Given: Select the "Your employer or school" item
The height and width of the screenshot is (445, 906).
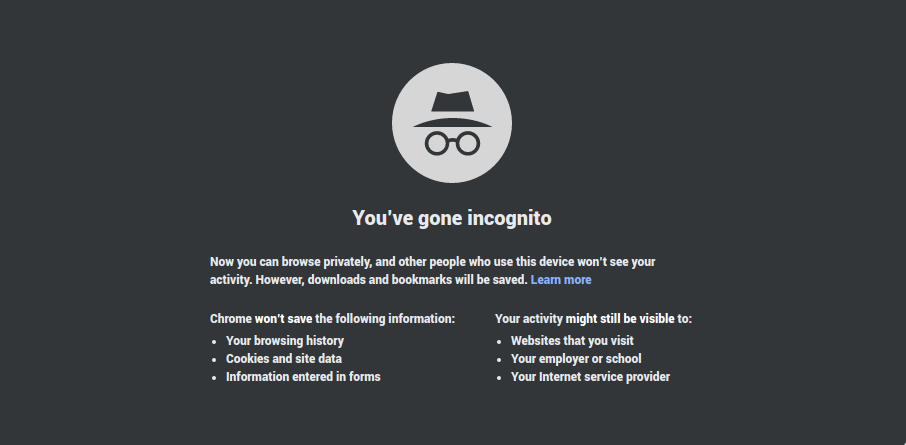Looking at the screenshot, I should tap(576, 359).
